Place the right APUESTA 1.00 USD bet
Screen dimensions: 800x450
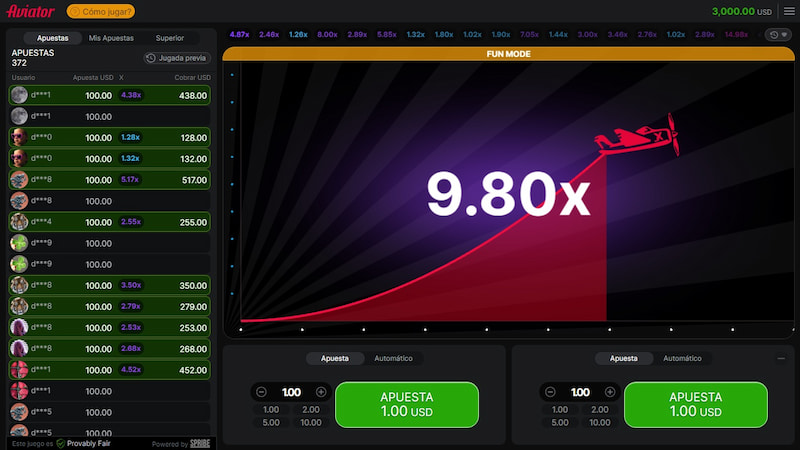pos(695,405)
